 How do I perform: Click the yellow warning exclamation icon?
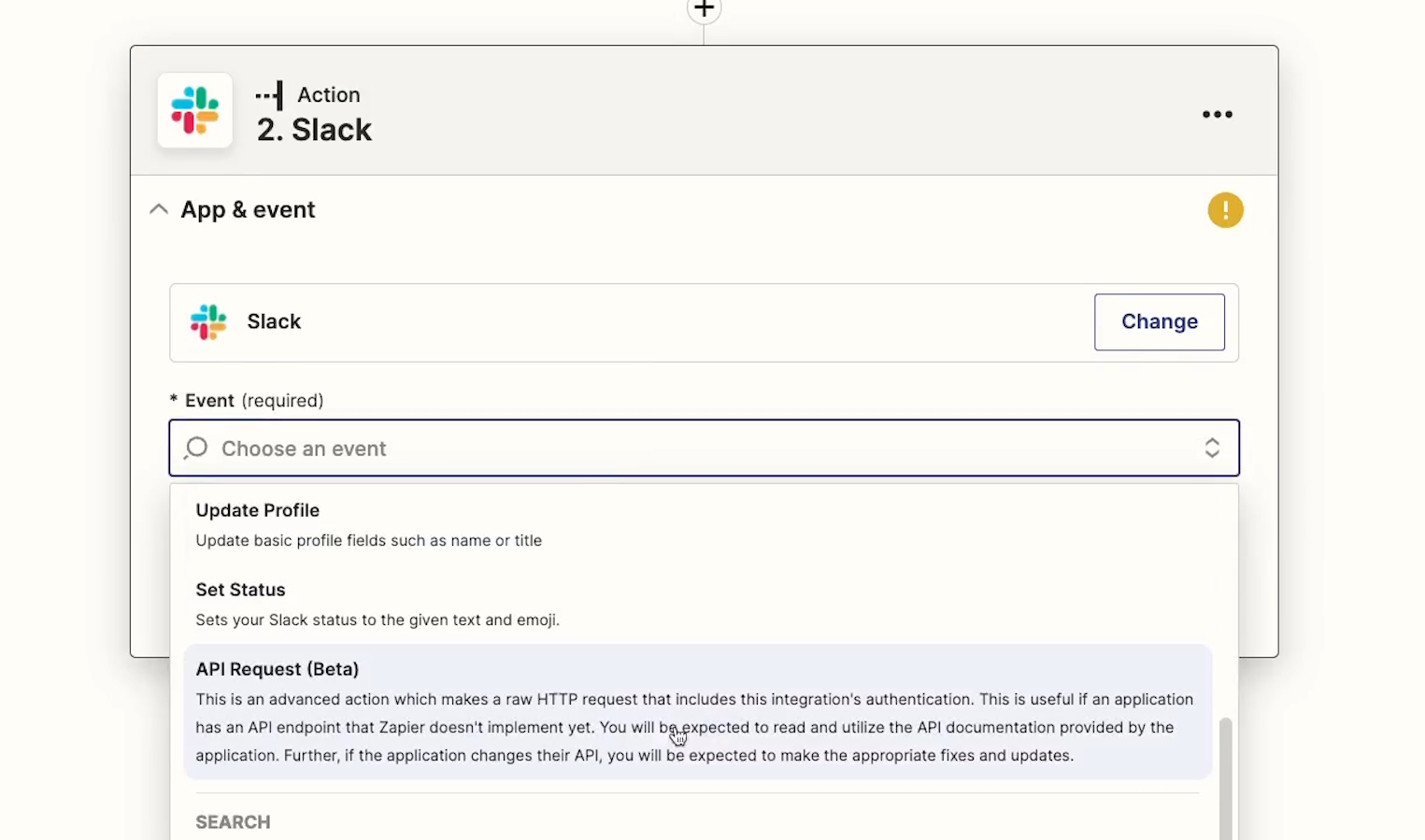tap(1225, 210)
